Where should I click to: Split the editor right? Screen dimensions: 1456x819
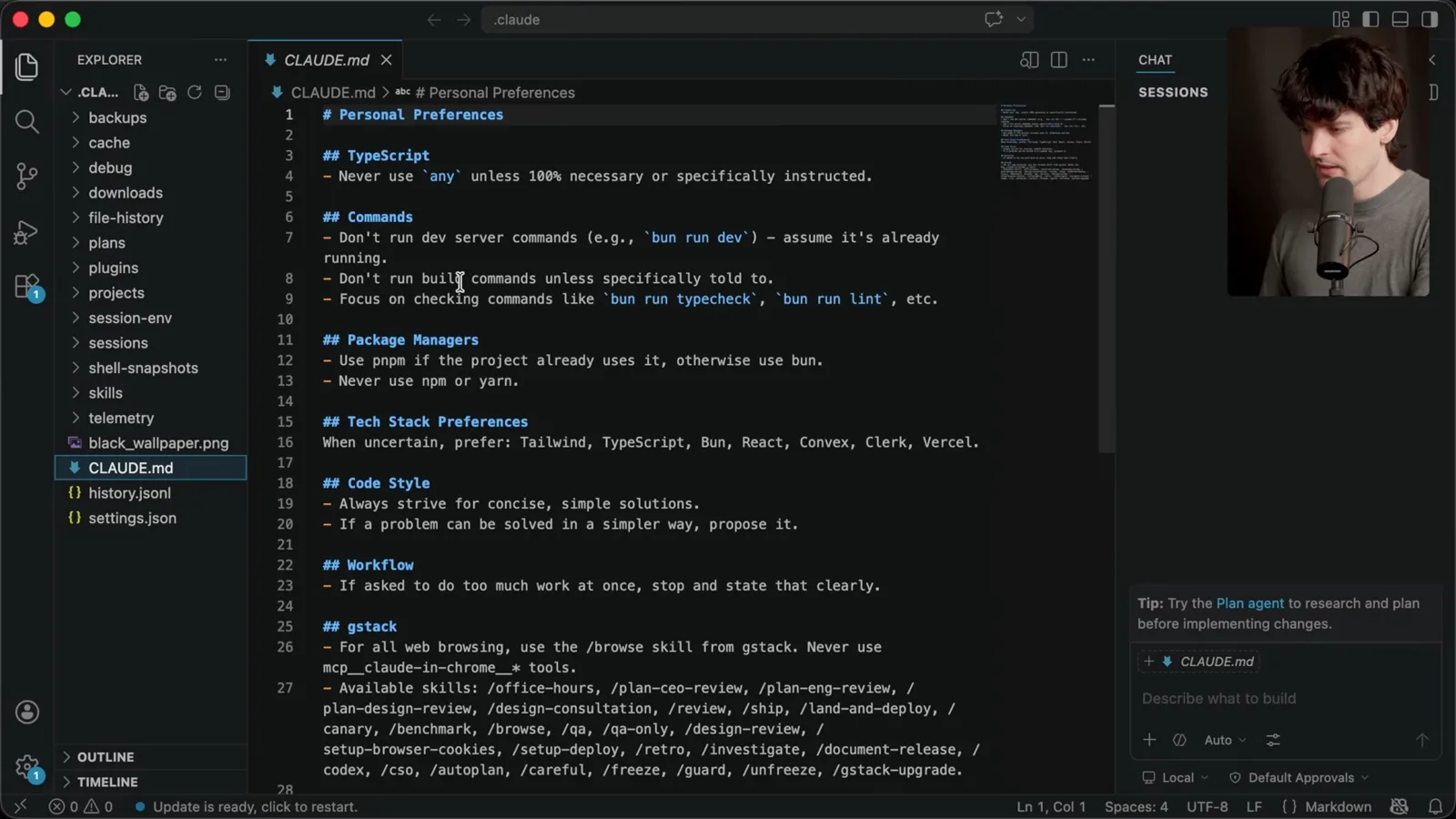pos(1059,60)
